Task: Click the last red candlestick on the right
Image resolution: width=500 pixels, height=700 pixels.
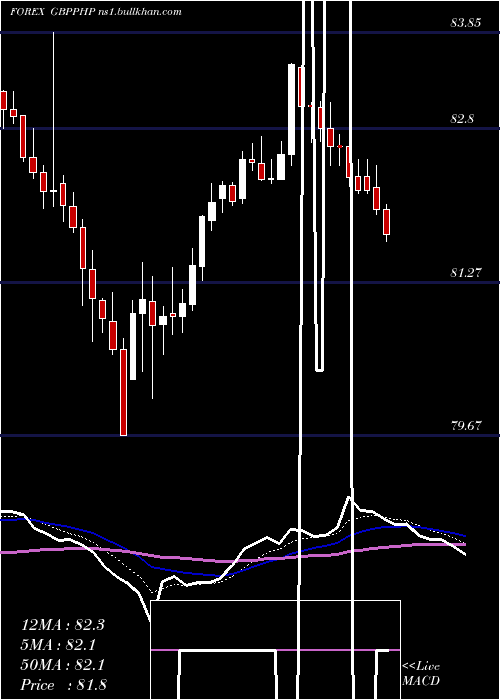Action: point(386,222)
